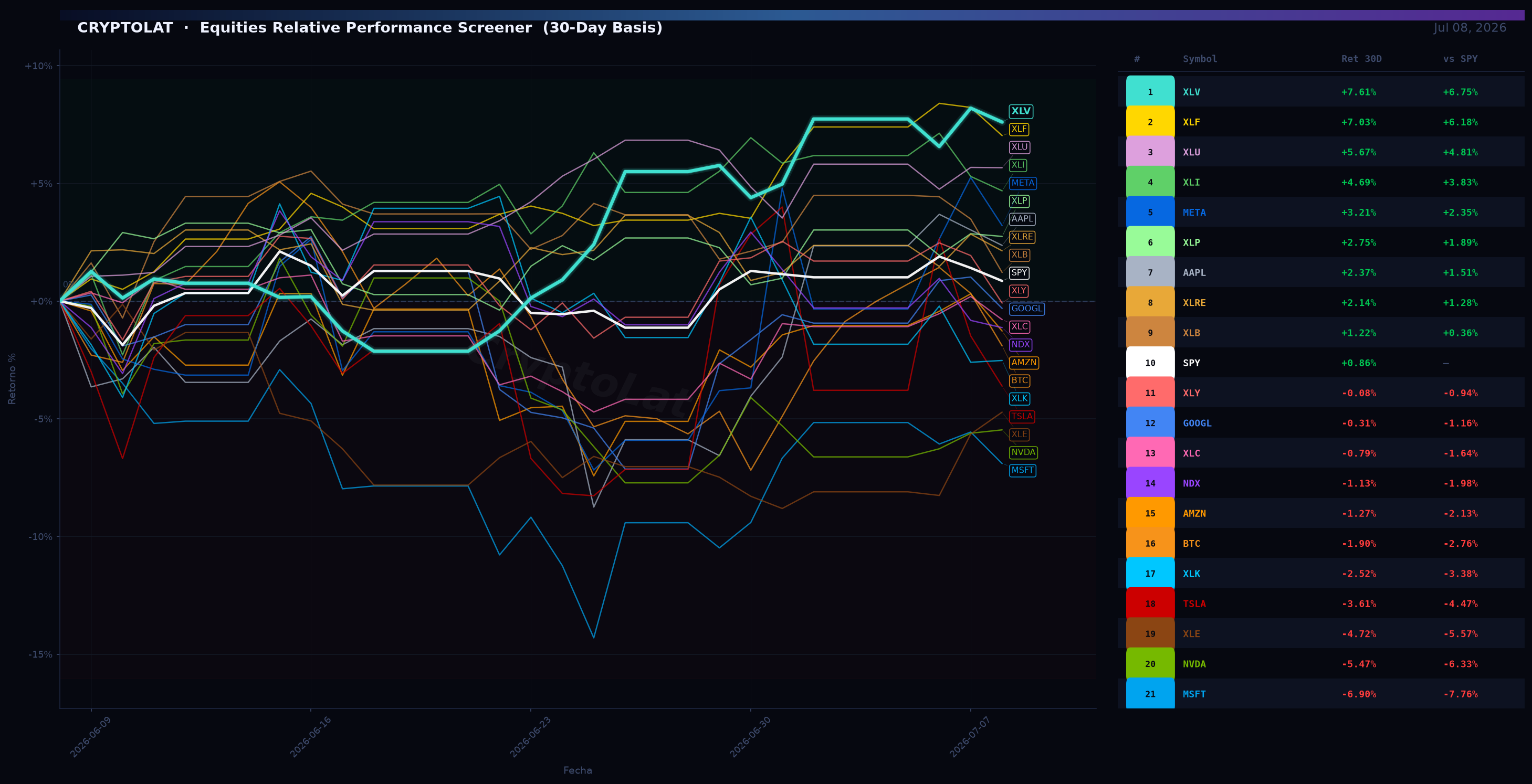Click the XLI line label on the chart
This screenshot has width=1532, height=784.
tap(1018, 165)
